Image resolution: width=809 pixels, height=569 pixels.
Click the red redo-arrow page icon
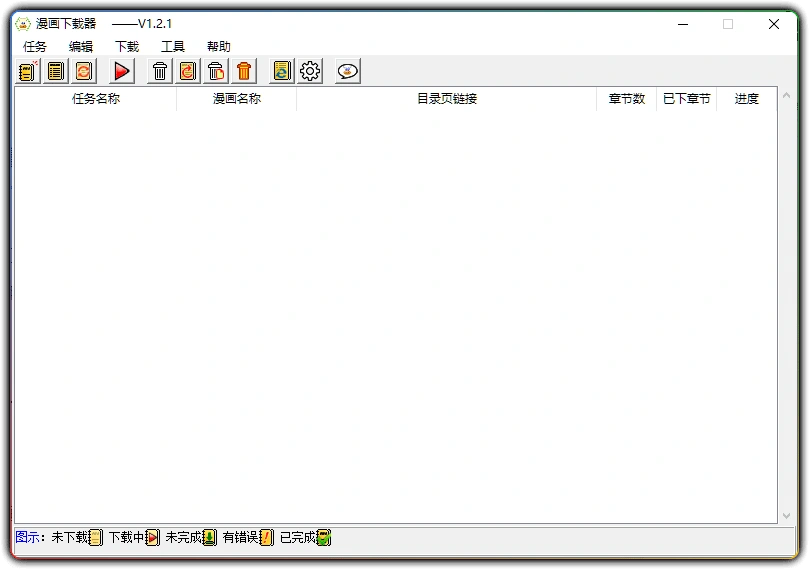[188, 71]
